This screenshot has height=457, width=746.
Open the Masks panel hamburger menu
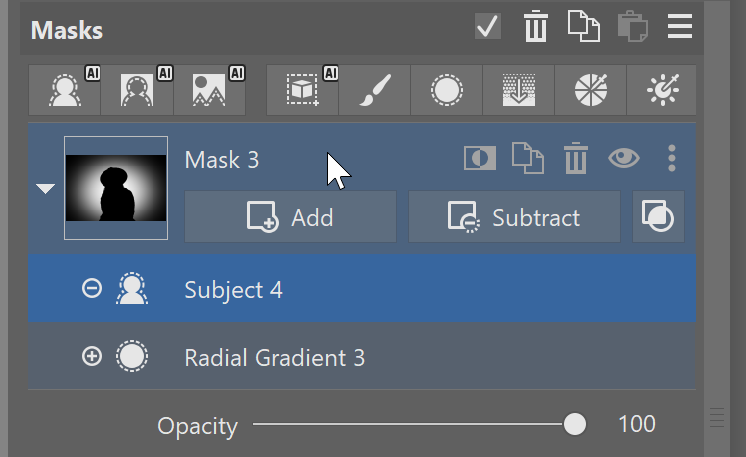pos(680,27)
